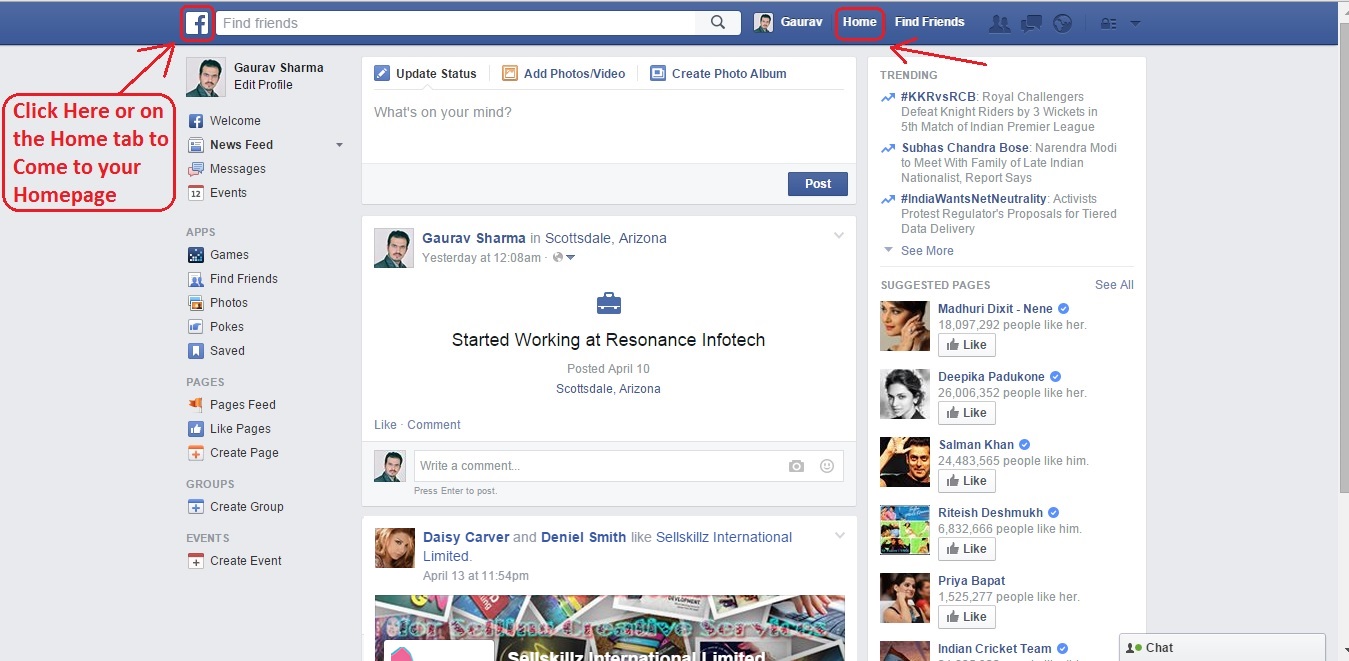Click Gaurav Sharma profile photo in sidebar
1349x661 pixels.
(206, 77)
